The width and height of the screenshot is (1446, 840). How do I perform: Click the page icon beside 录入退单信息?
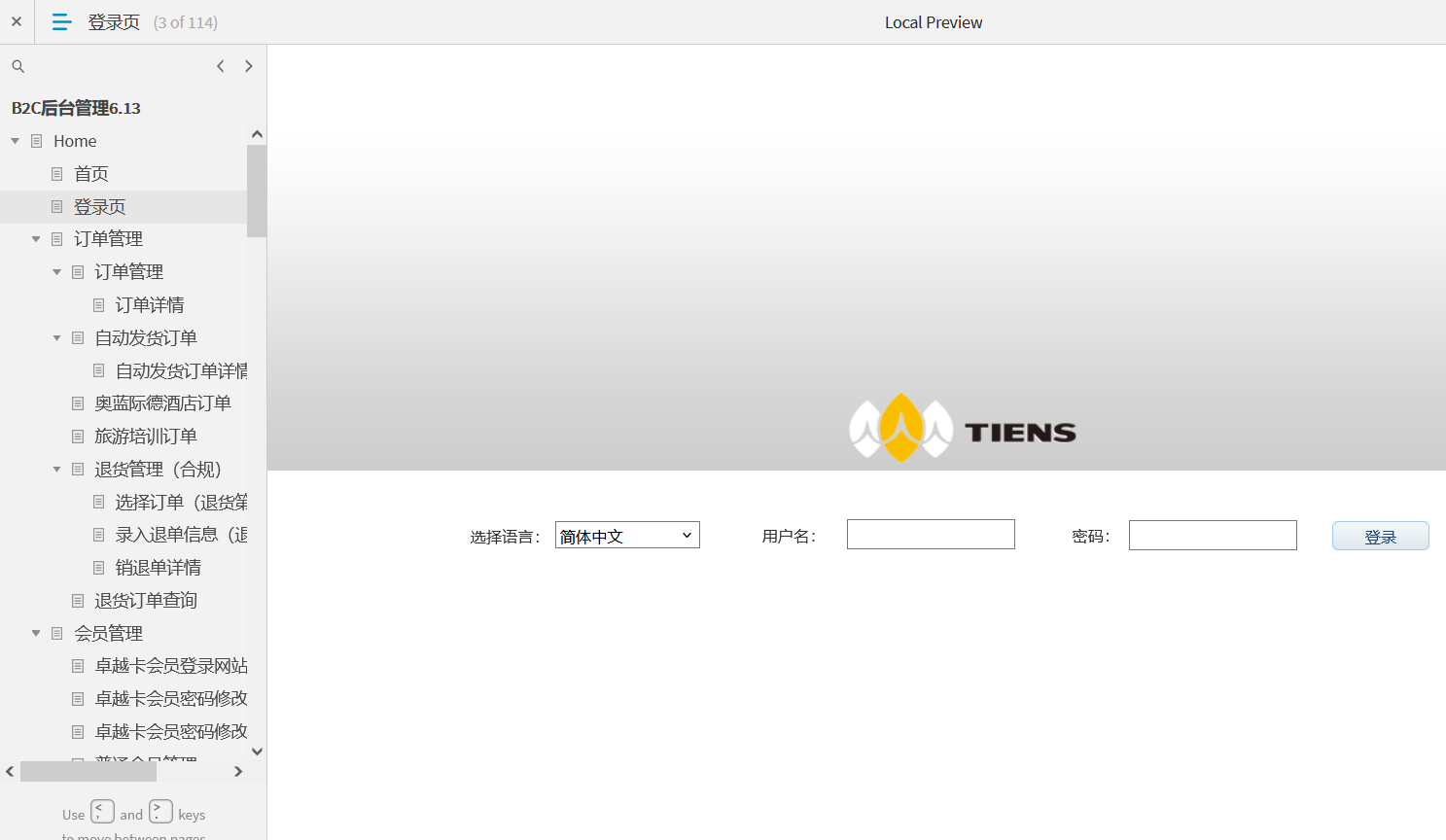98,535
